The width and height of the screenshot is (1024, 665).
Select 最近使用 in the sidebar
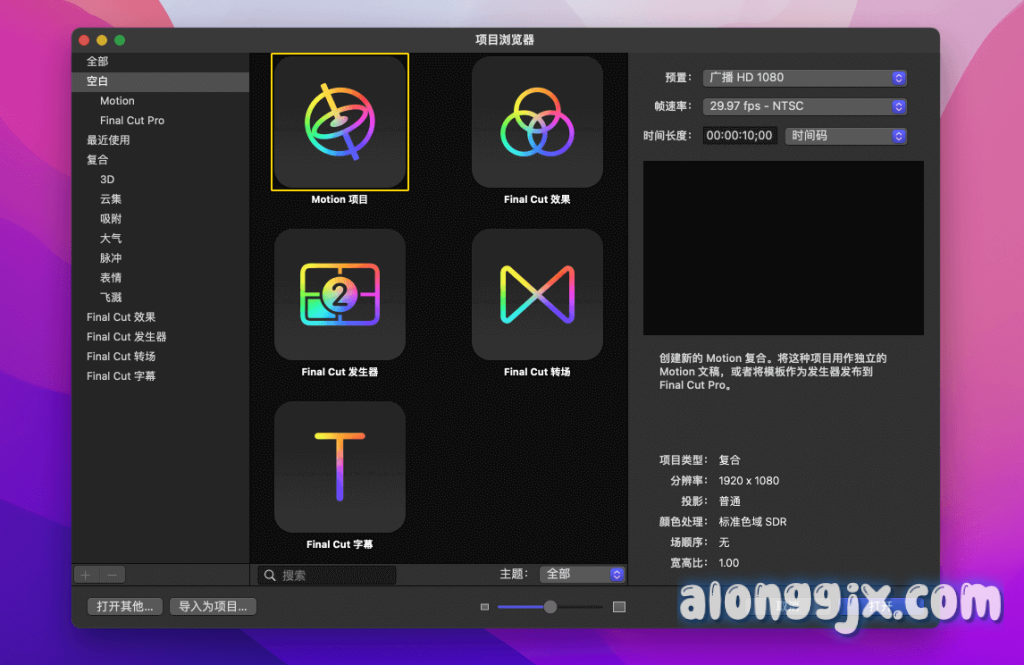point(108,140)
